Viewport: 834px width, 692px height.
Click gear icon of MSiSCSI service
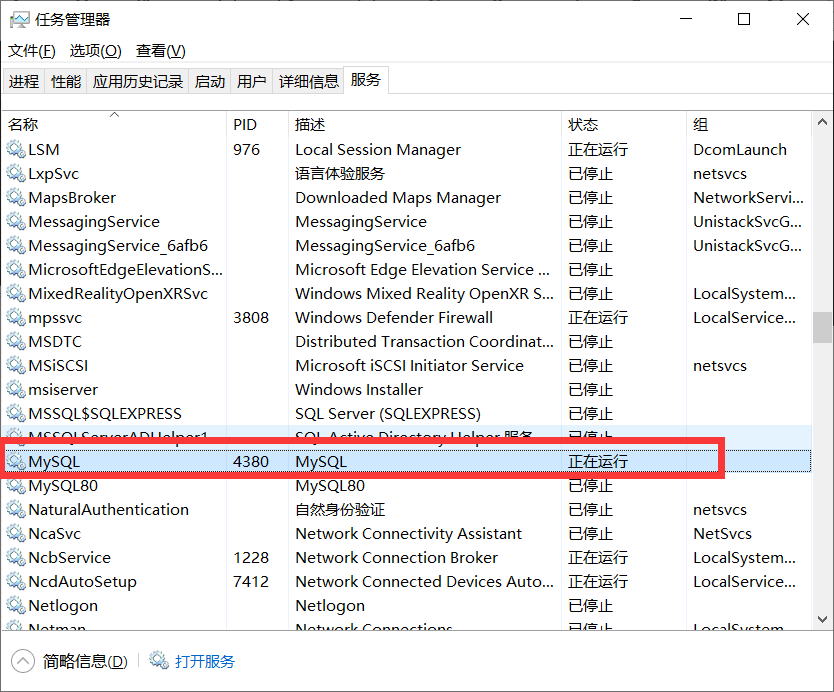16,365
